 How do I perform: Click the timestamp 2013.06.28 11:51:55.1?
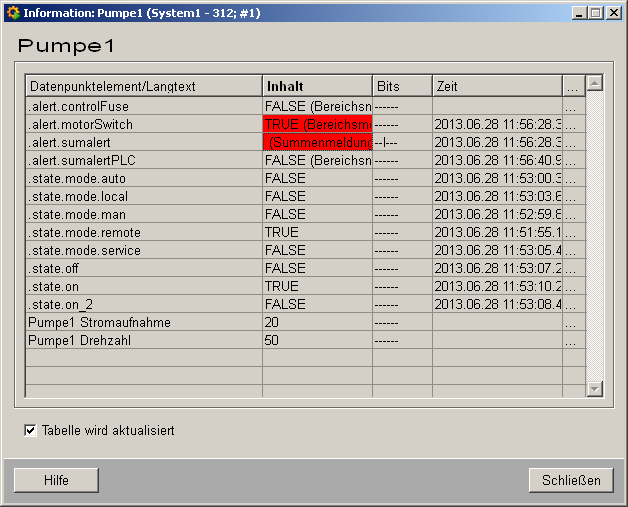coord(498,232)
